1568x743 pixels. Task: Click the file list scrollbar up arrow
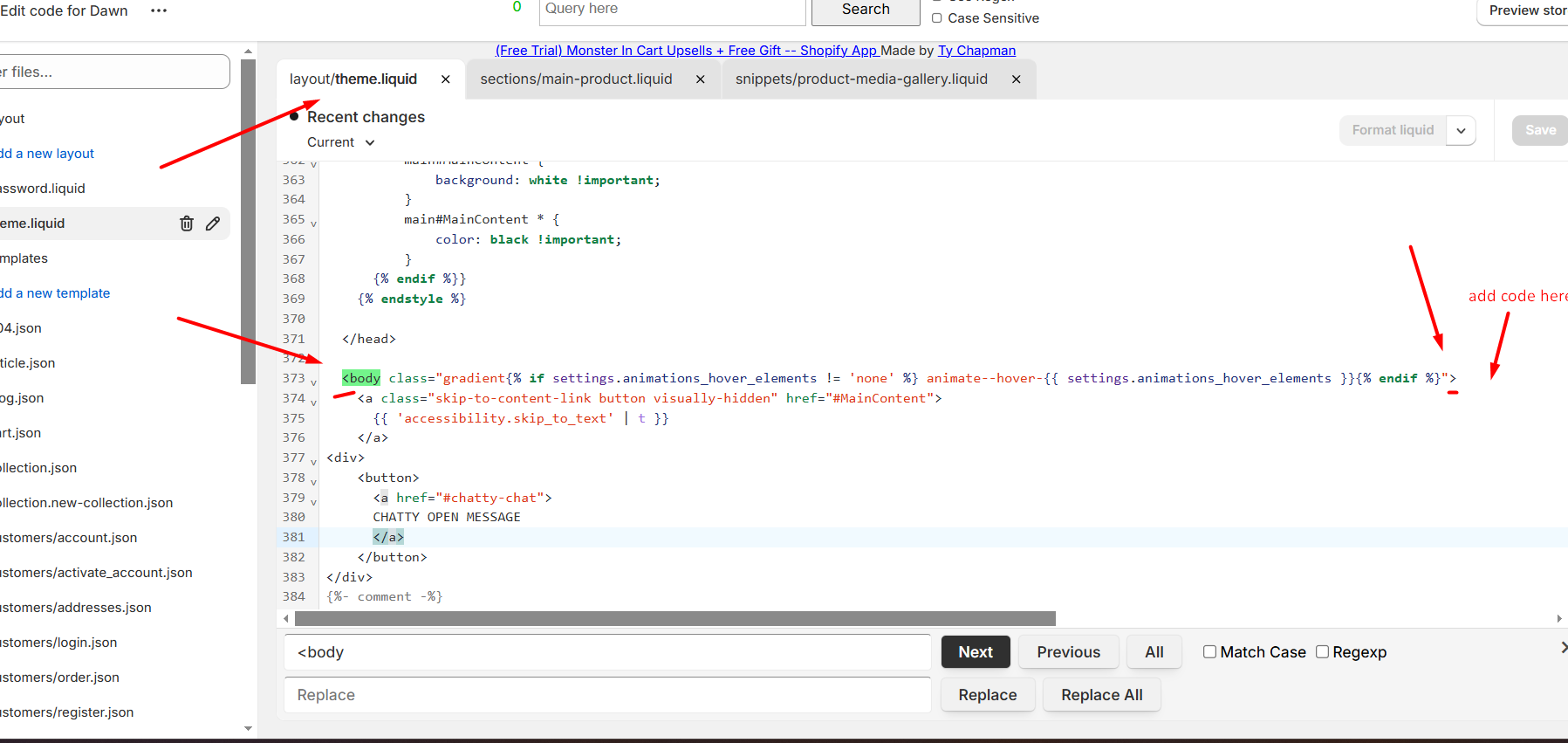(x=249, y=52)
